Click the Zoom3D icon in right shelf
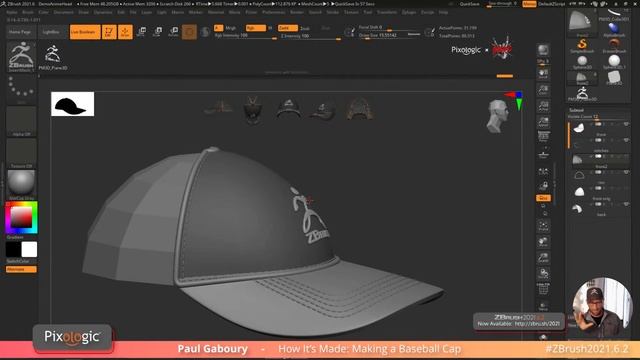This screenshot has height=360, width=640. click(543, 258)
